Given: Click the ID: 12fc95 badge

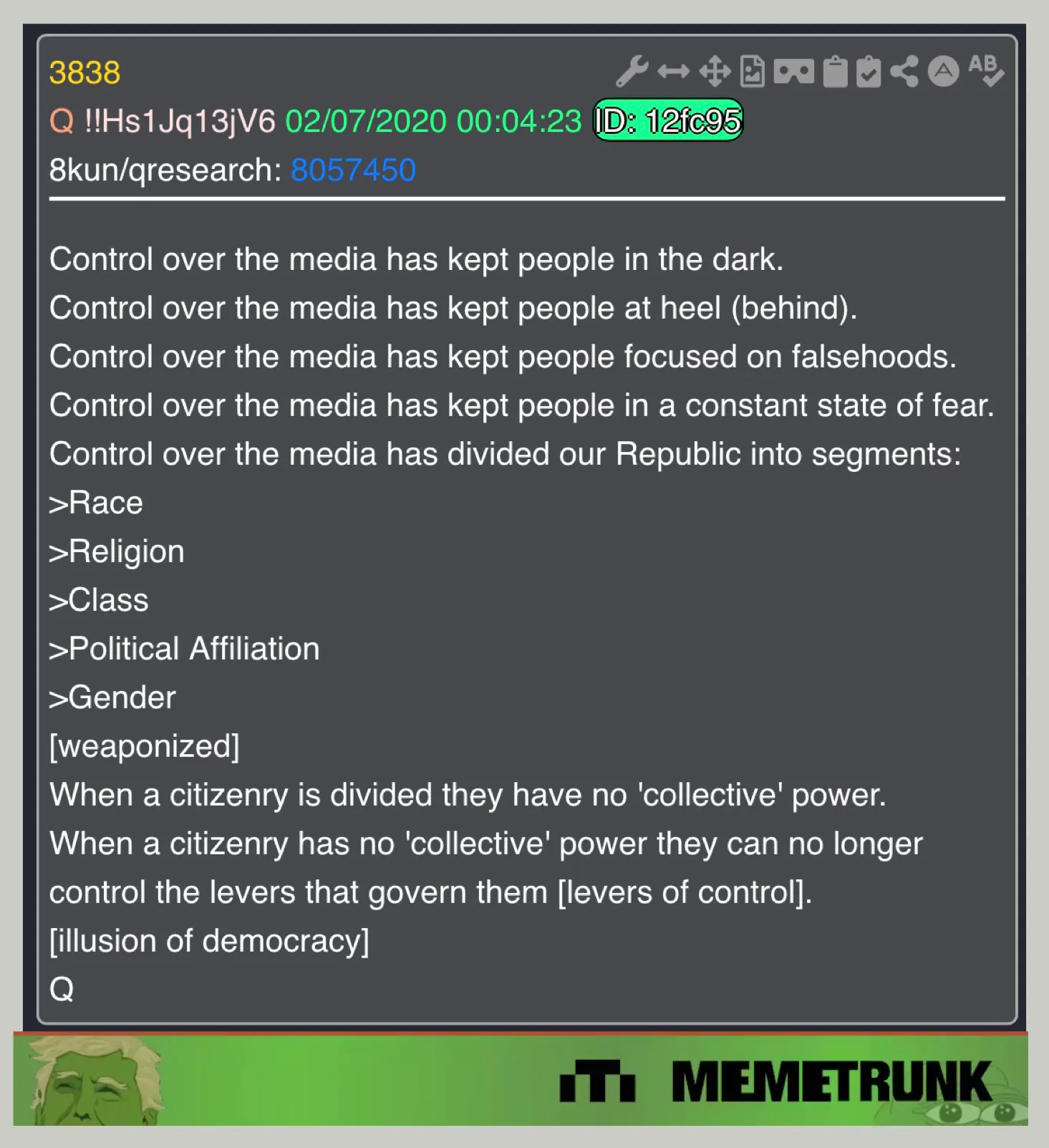Looking at the screenshot, I should (668, 120).
